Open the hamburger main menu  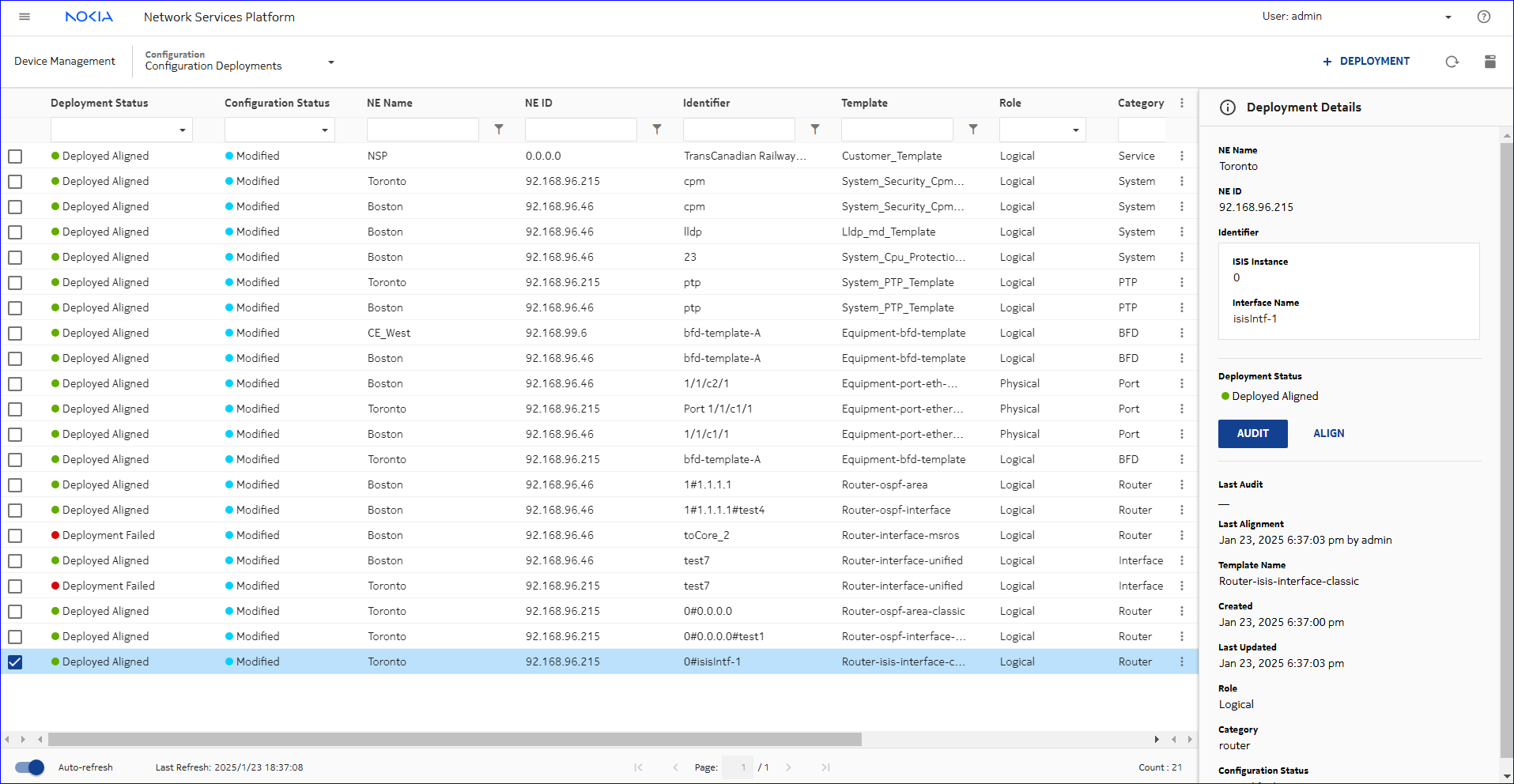coord(25,17)
